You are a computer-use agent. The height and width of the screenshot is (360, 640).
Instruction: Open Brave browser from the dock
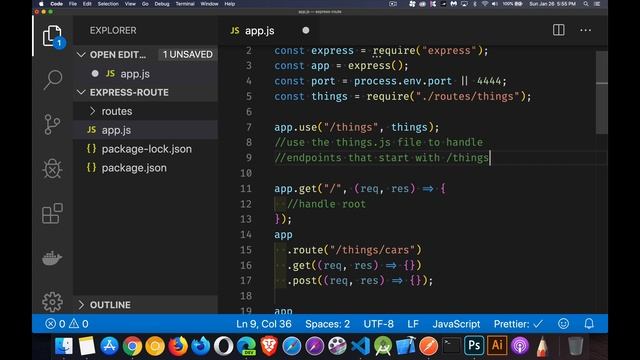[269, 346]
